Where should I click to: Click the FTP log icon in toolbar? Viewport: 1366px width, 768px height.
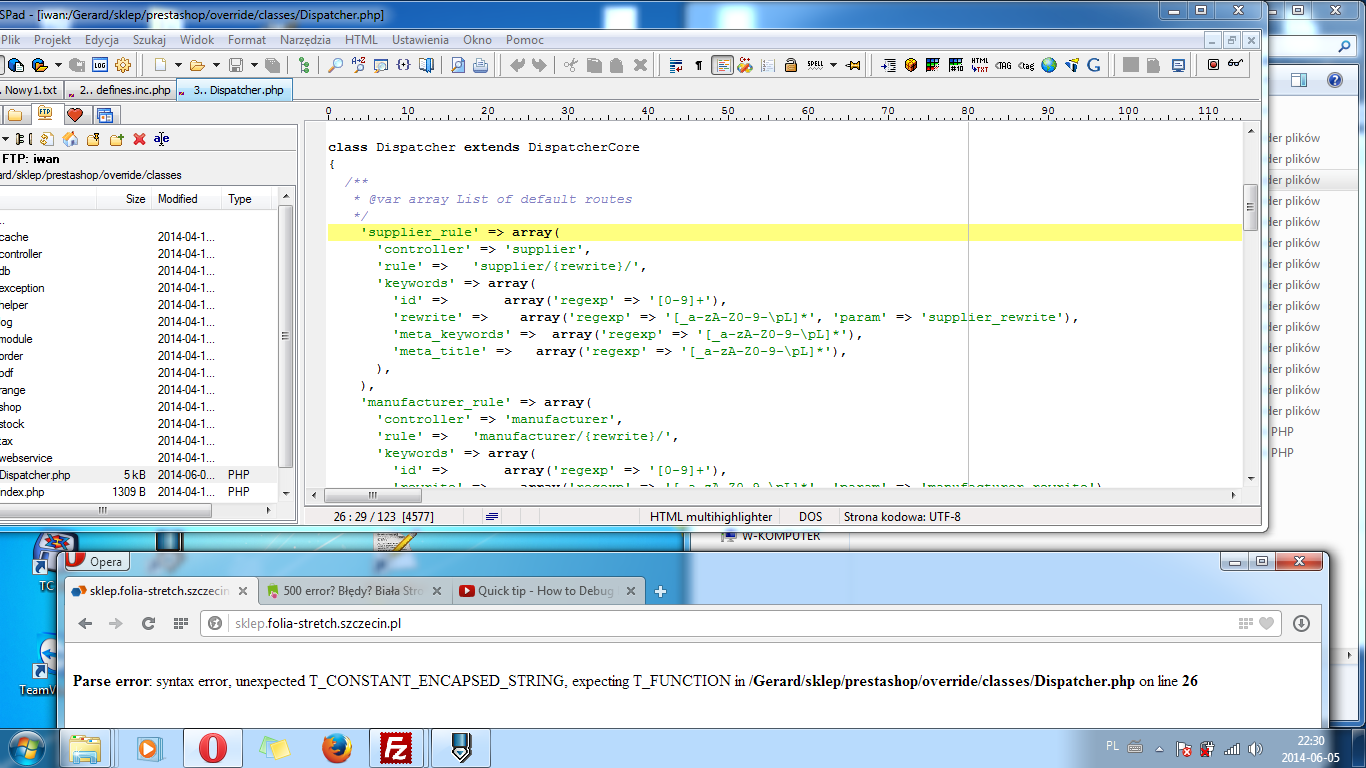[100, 65]
